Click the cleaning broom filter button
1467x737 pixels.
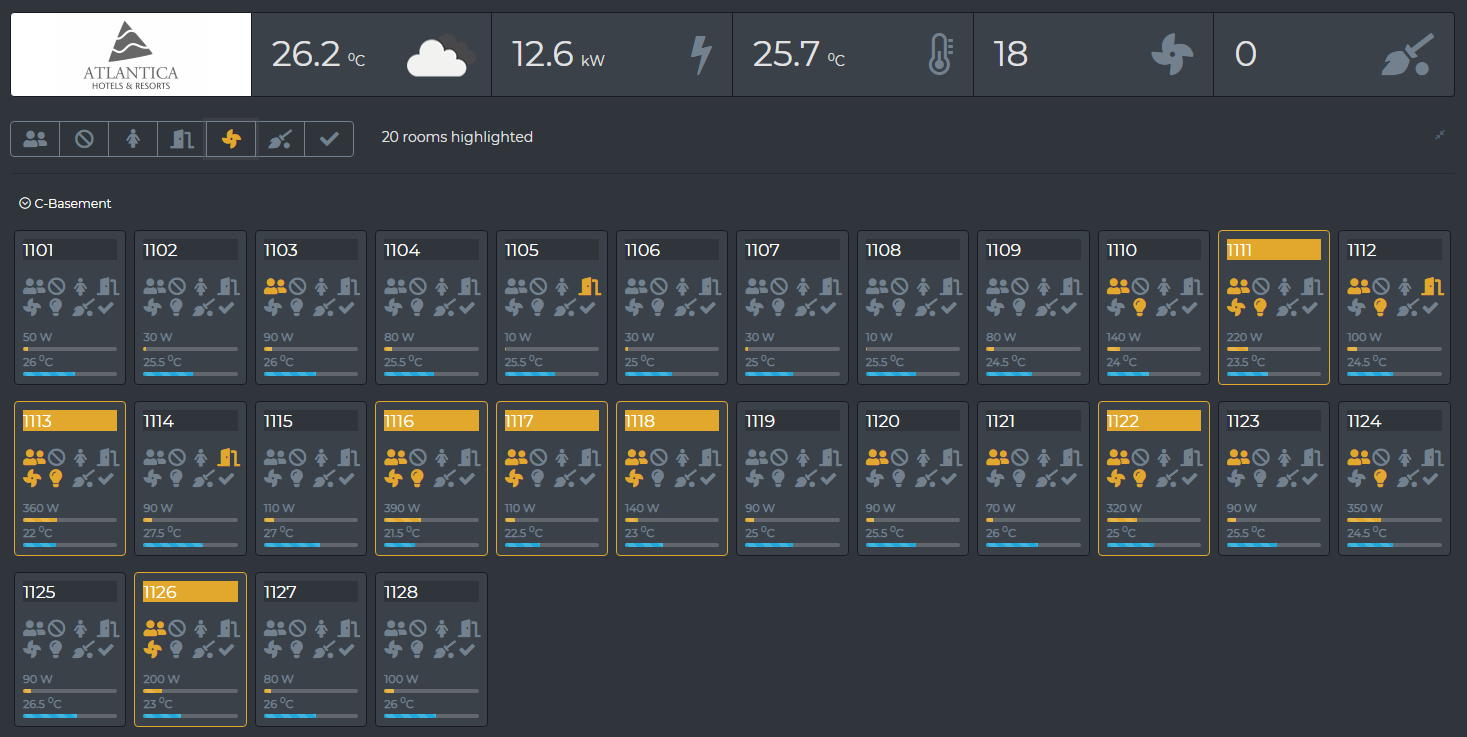pyautogui.click(x=280, y=140)
